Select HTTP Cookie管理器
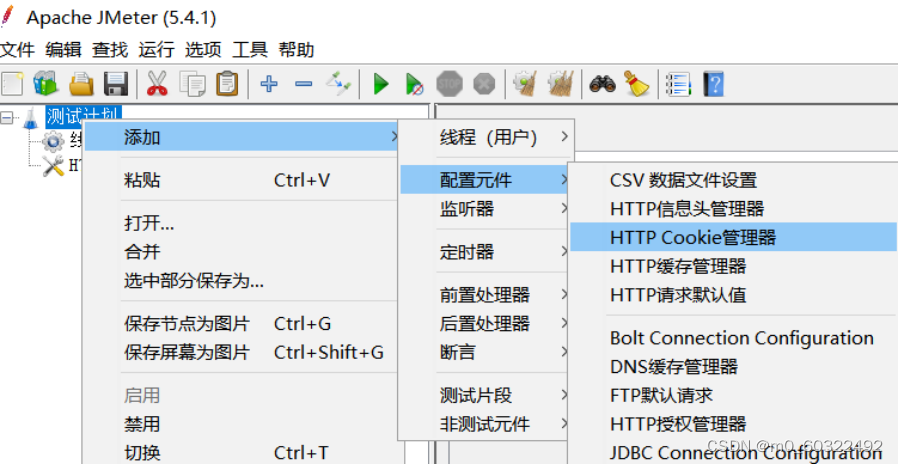Image resolution: width=898 pixels, height=464 pixels. (733, 237)
